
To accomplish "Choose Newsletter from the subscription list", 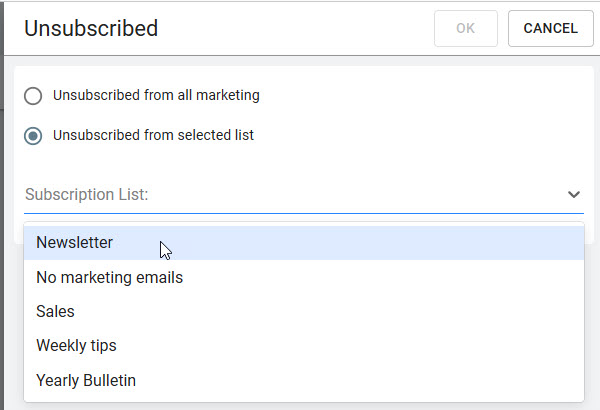I will [x=75, y=243].
